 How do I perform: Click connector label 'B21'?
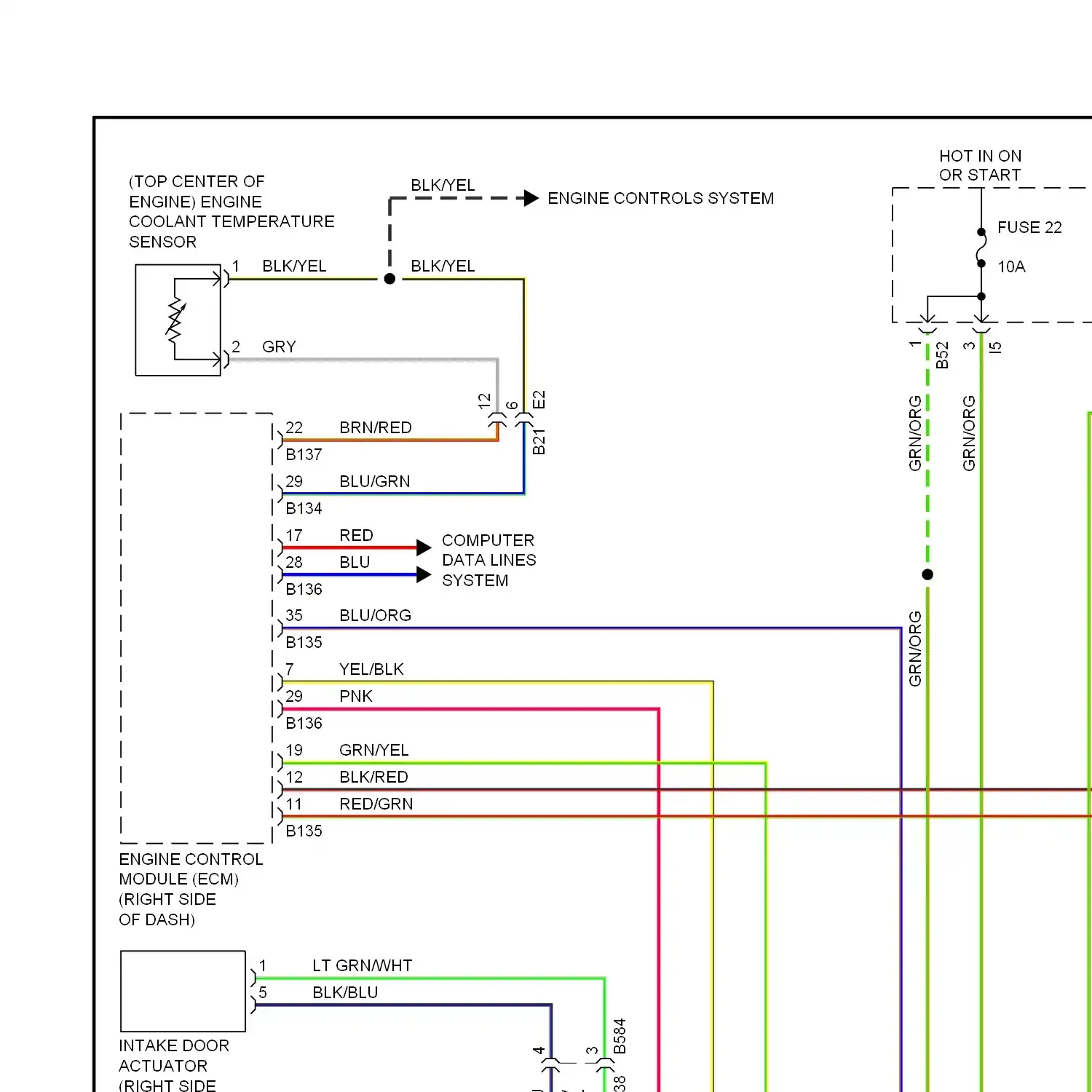pyautogui.click(x=539, y=442)
